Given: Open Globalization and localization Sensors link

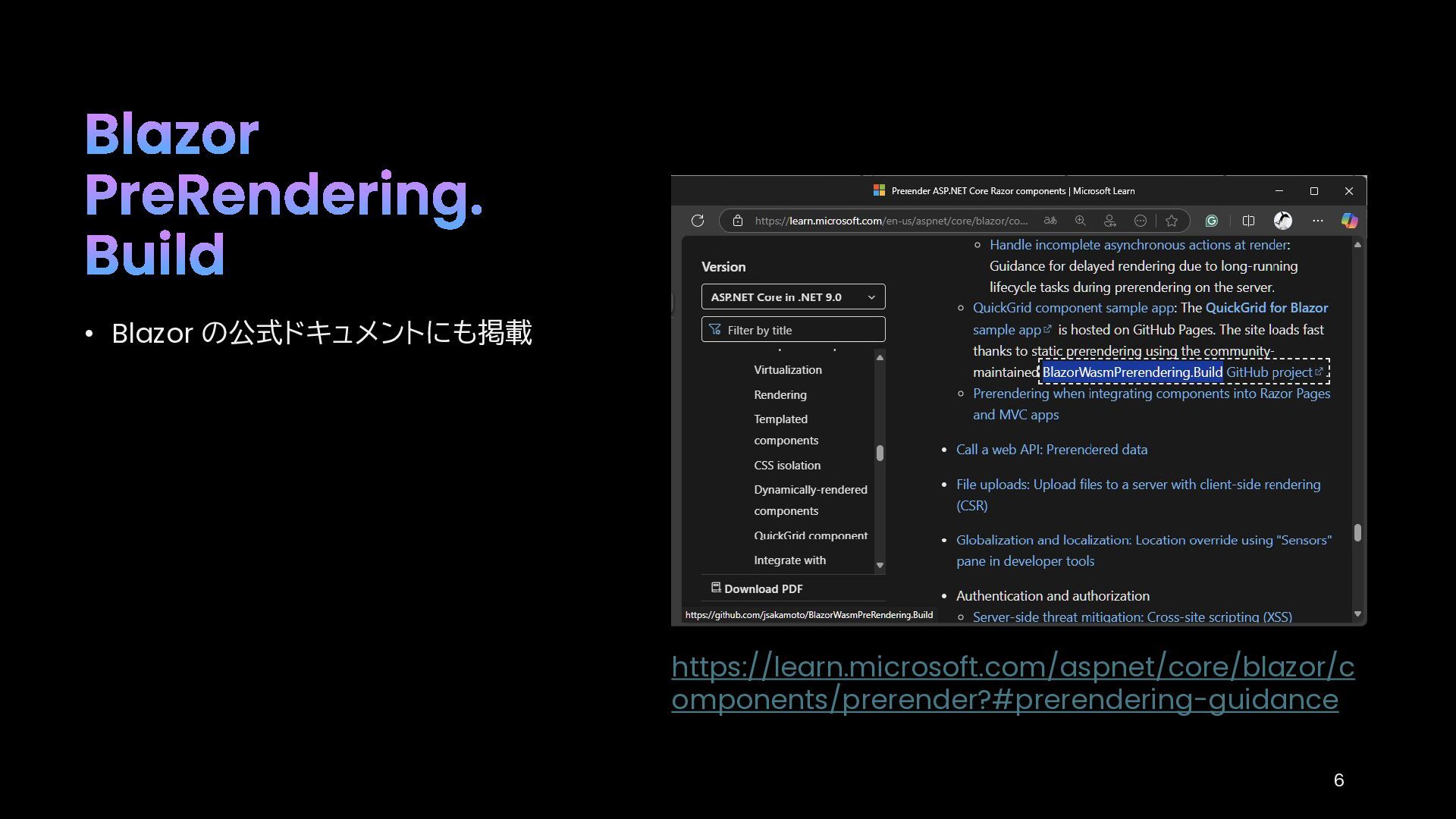Looking at the screenshot, I should (x=1144, y=551).
